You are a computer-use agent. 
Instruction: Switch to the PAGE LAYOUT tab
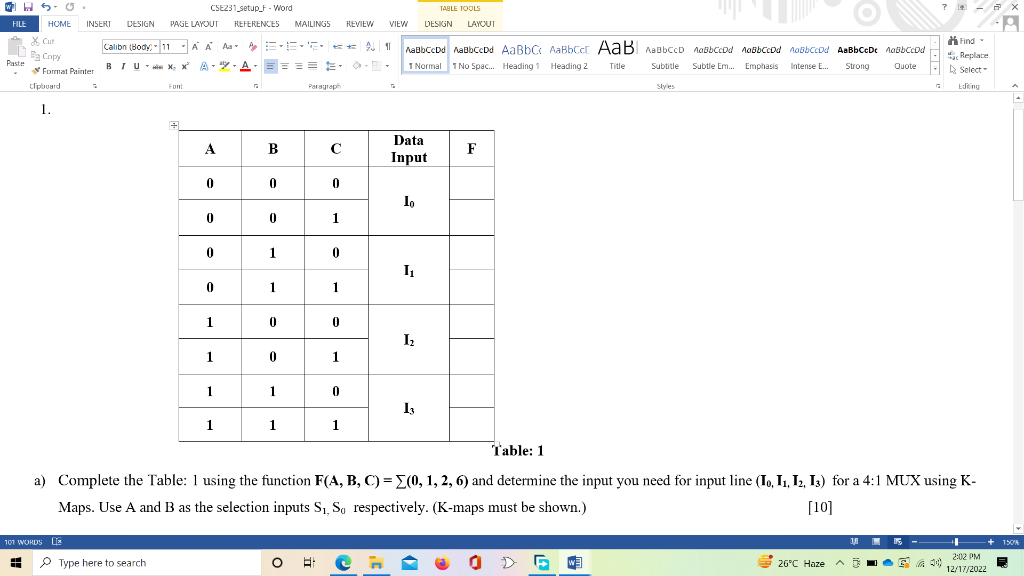click(194, 24)
